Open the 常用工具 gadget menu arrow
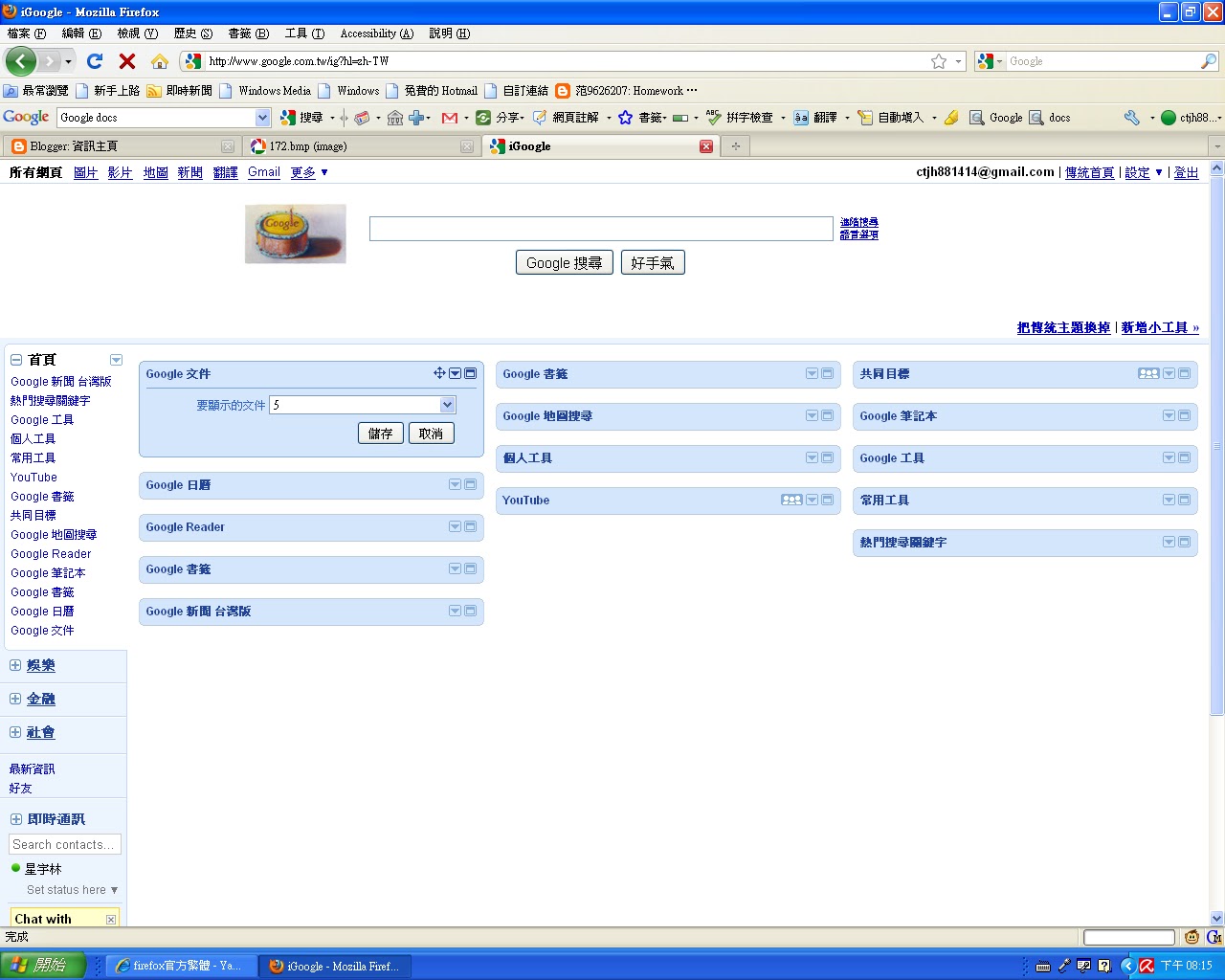The image size is (1225, 980). click(1169, 500)
